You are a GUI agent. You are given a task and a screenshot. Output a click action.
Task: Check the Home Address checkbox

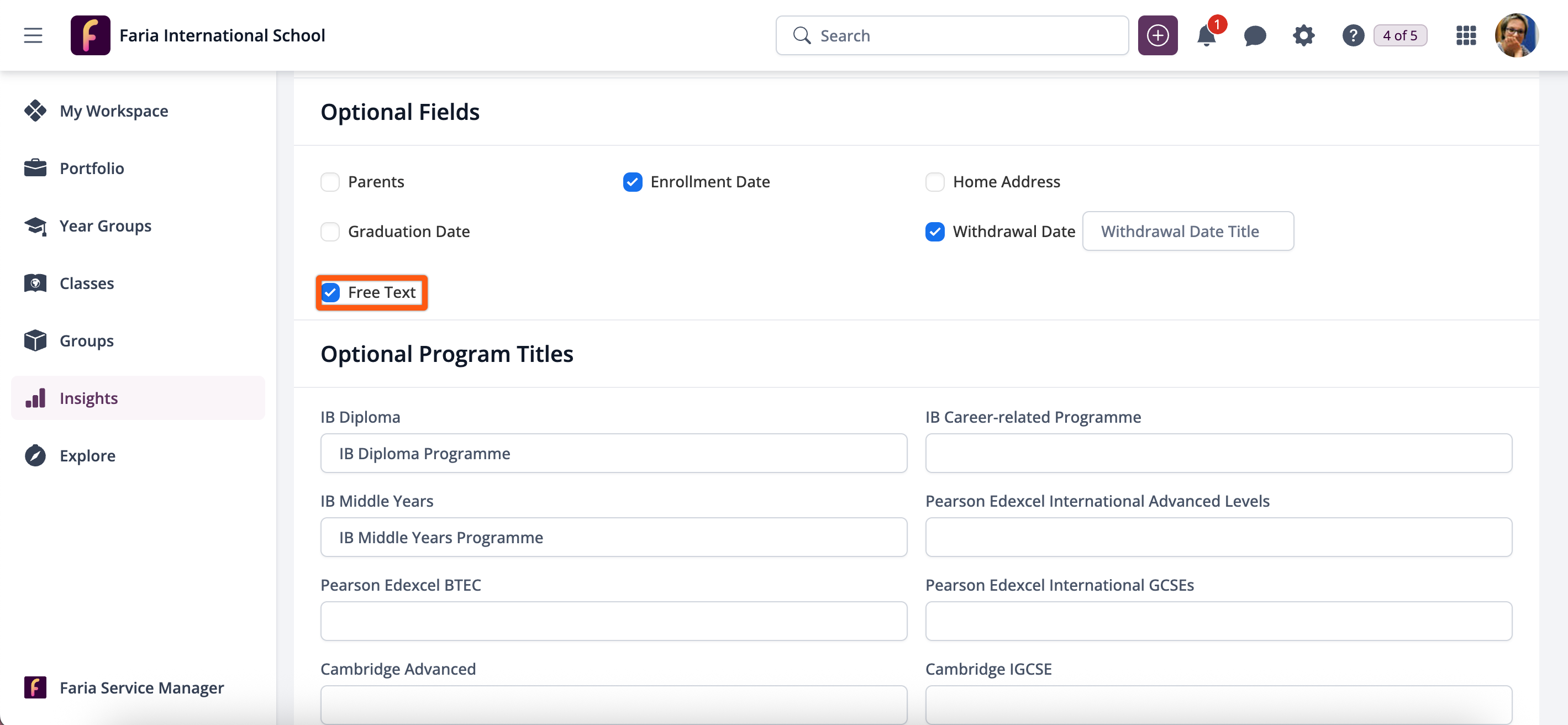point(935,182)
